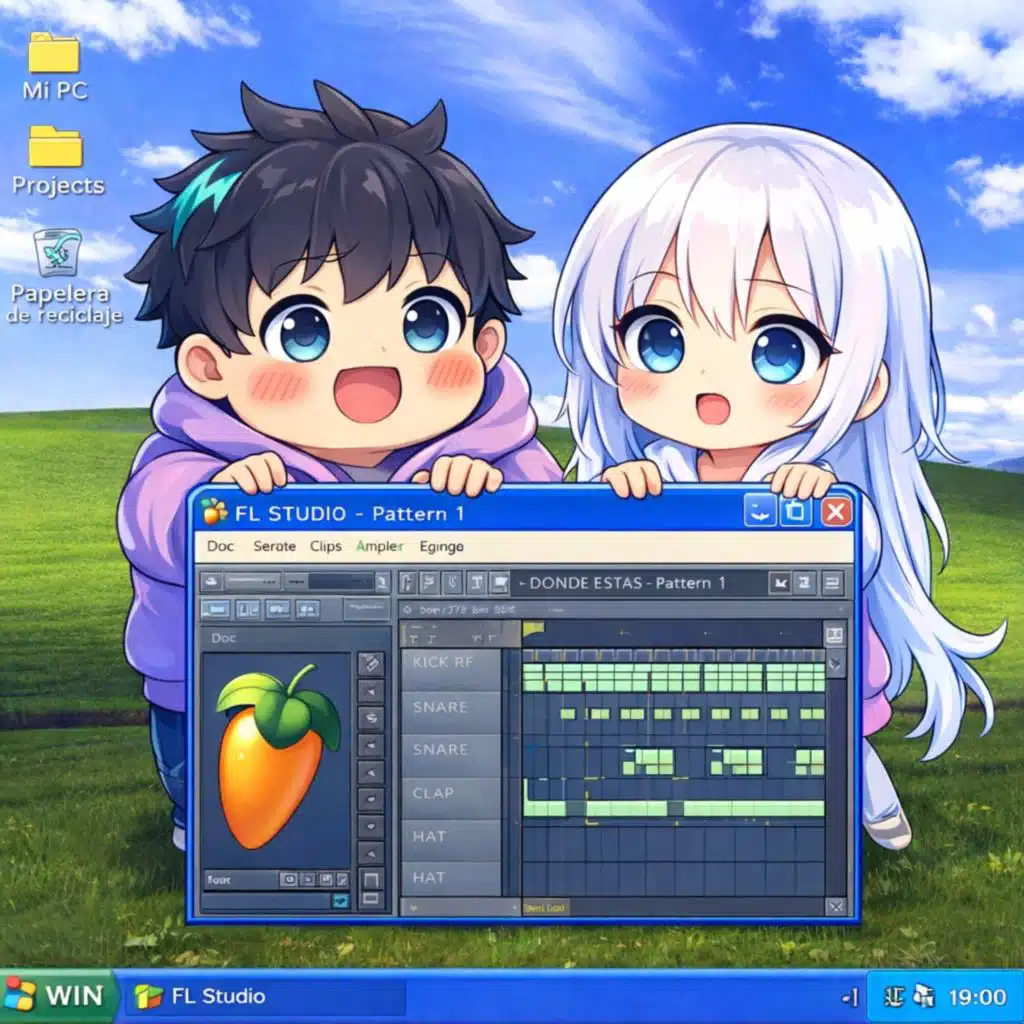1024x1024 pixels.
Task: Click the Mi PC folder icon
Action: [54, 53]
